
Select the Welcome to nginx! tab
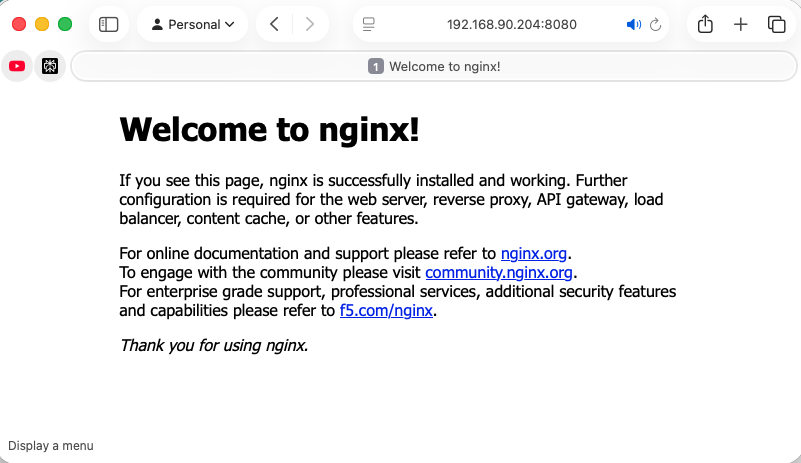(434, 66)
